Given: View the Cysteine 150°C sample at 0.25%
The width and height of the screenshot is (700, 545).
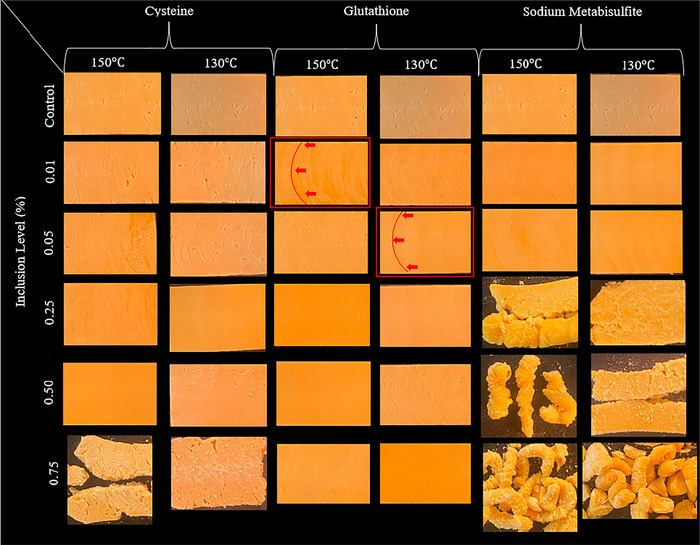Looking at the screenshot, I should point(110,314).
